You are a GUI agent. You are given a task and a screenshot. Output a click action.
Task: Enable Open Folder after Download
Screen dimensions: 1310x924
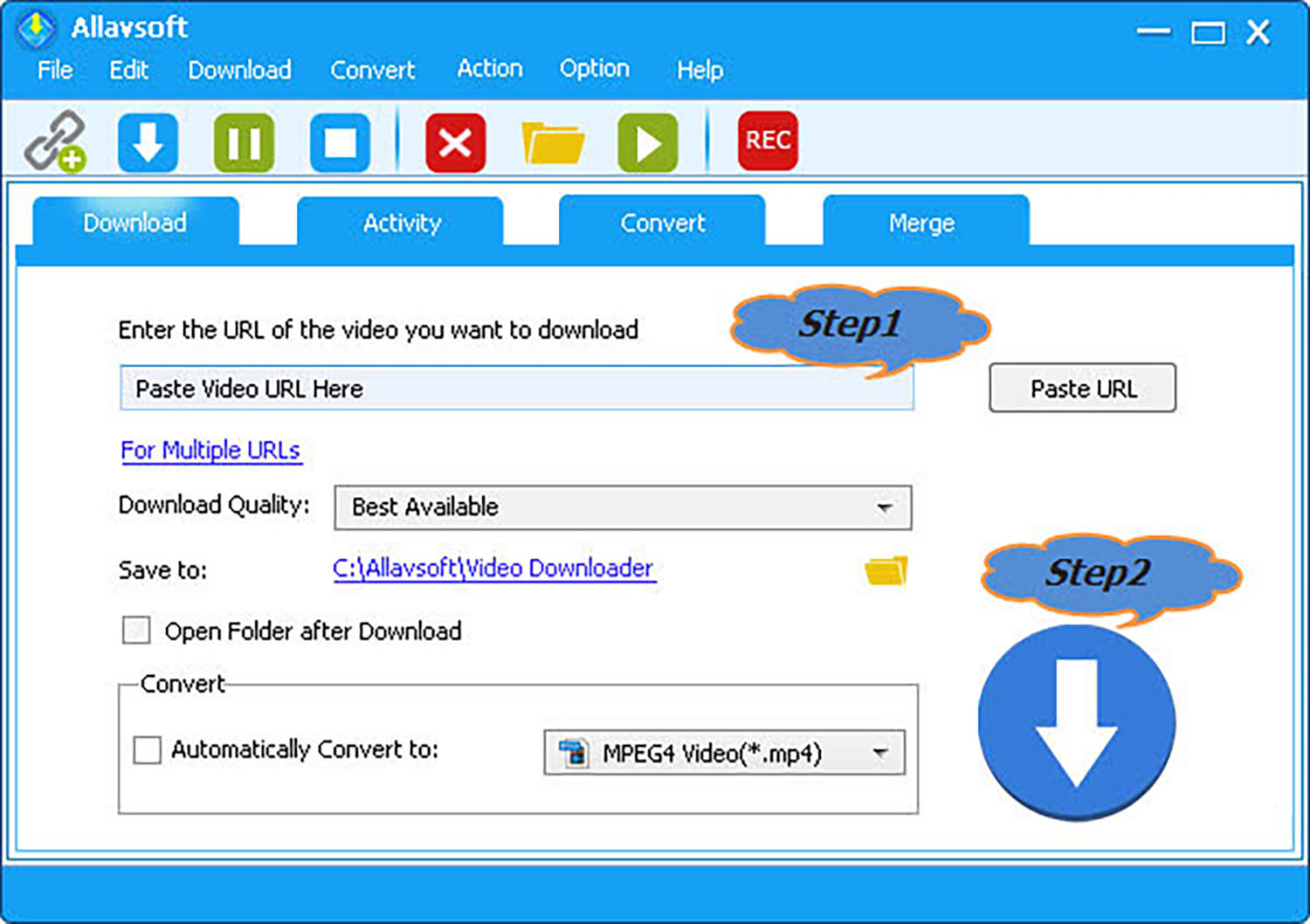click(136, 631)
